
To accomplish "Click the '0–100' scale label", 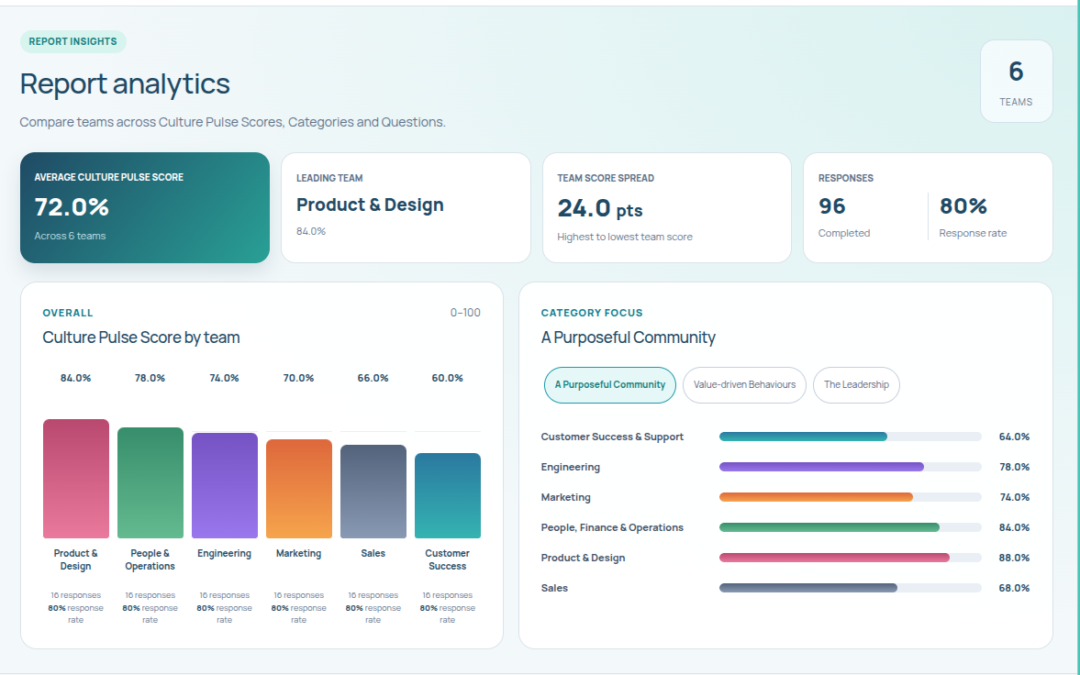I will pyautogui.click(x=466, y=313).
